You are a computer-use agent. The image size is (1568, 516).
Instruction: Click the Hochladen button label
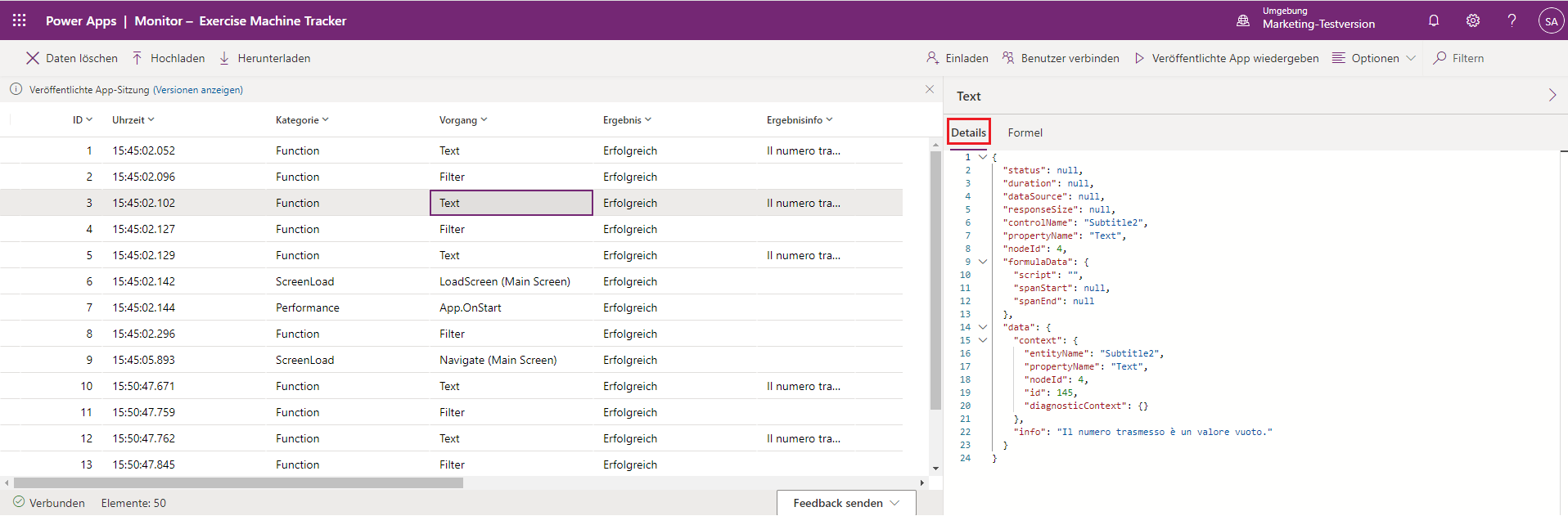(x=178, y=58)
